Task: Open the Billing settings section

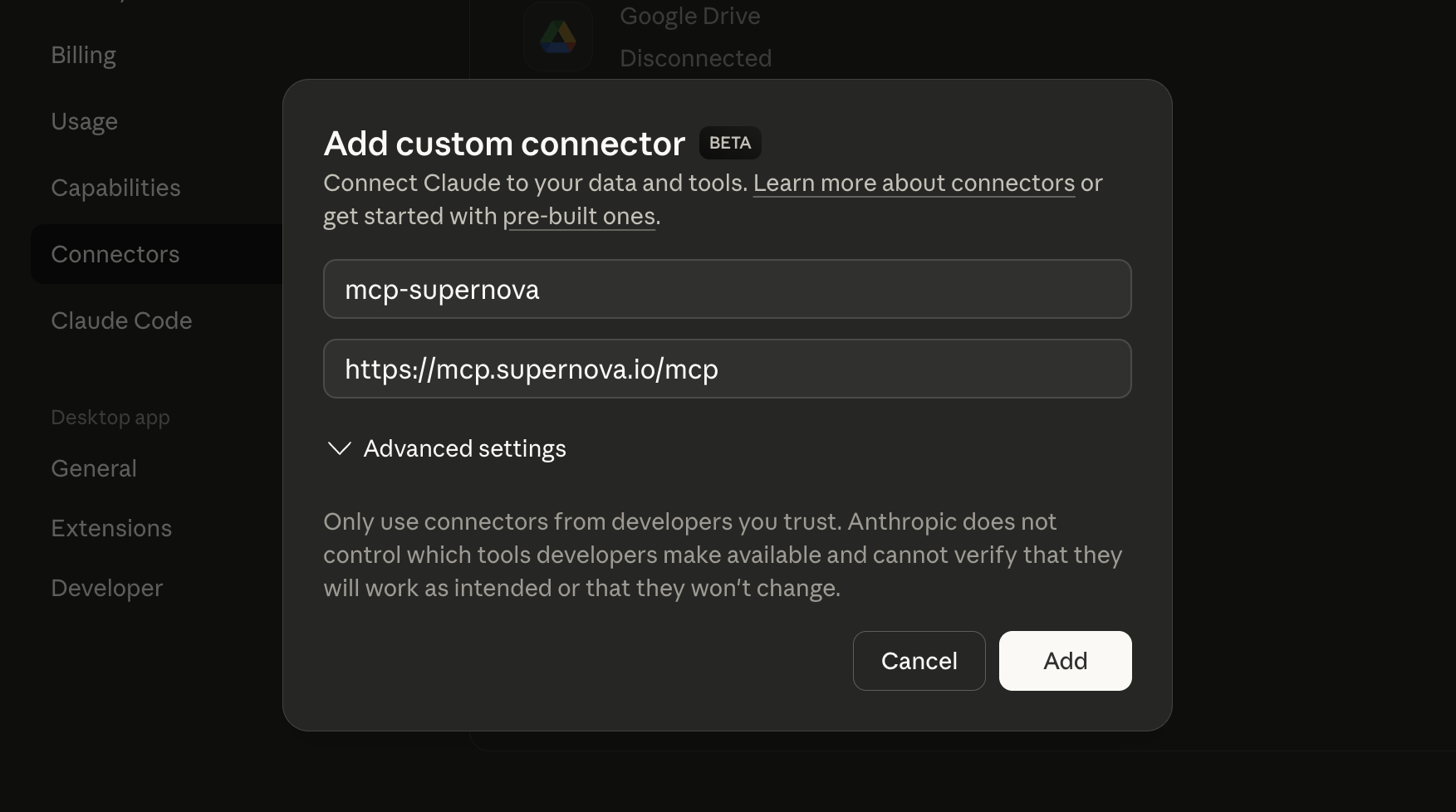Action: (83, 55)
